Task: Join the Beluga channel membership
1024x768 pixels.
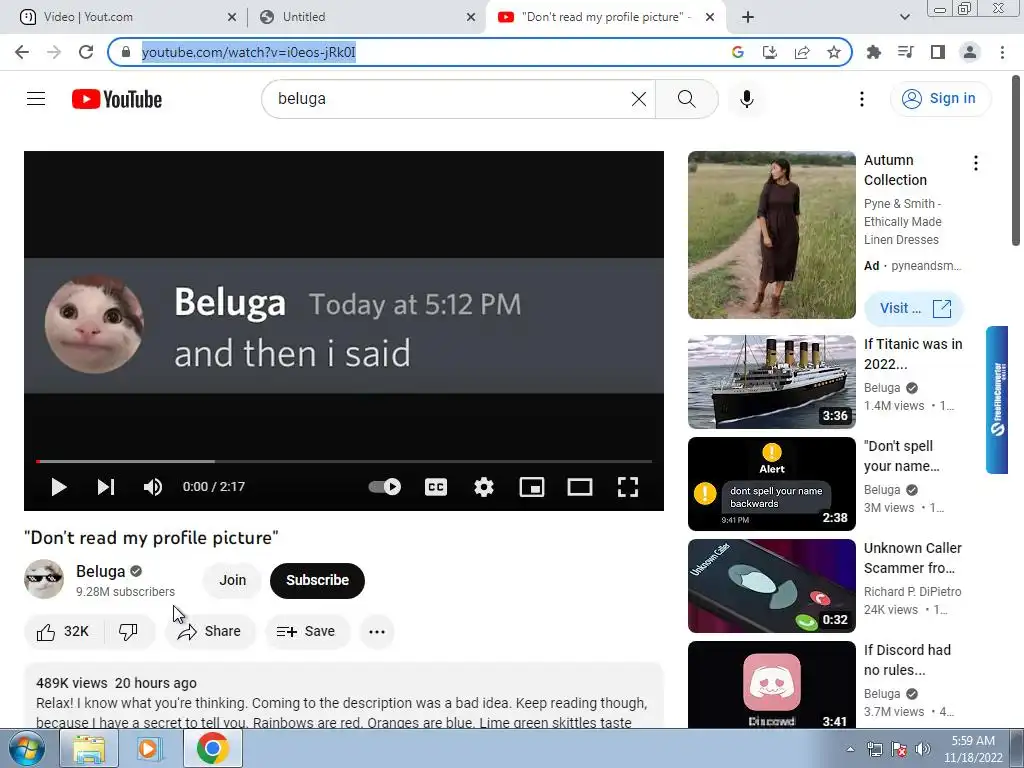Action: pos(232,580)
